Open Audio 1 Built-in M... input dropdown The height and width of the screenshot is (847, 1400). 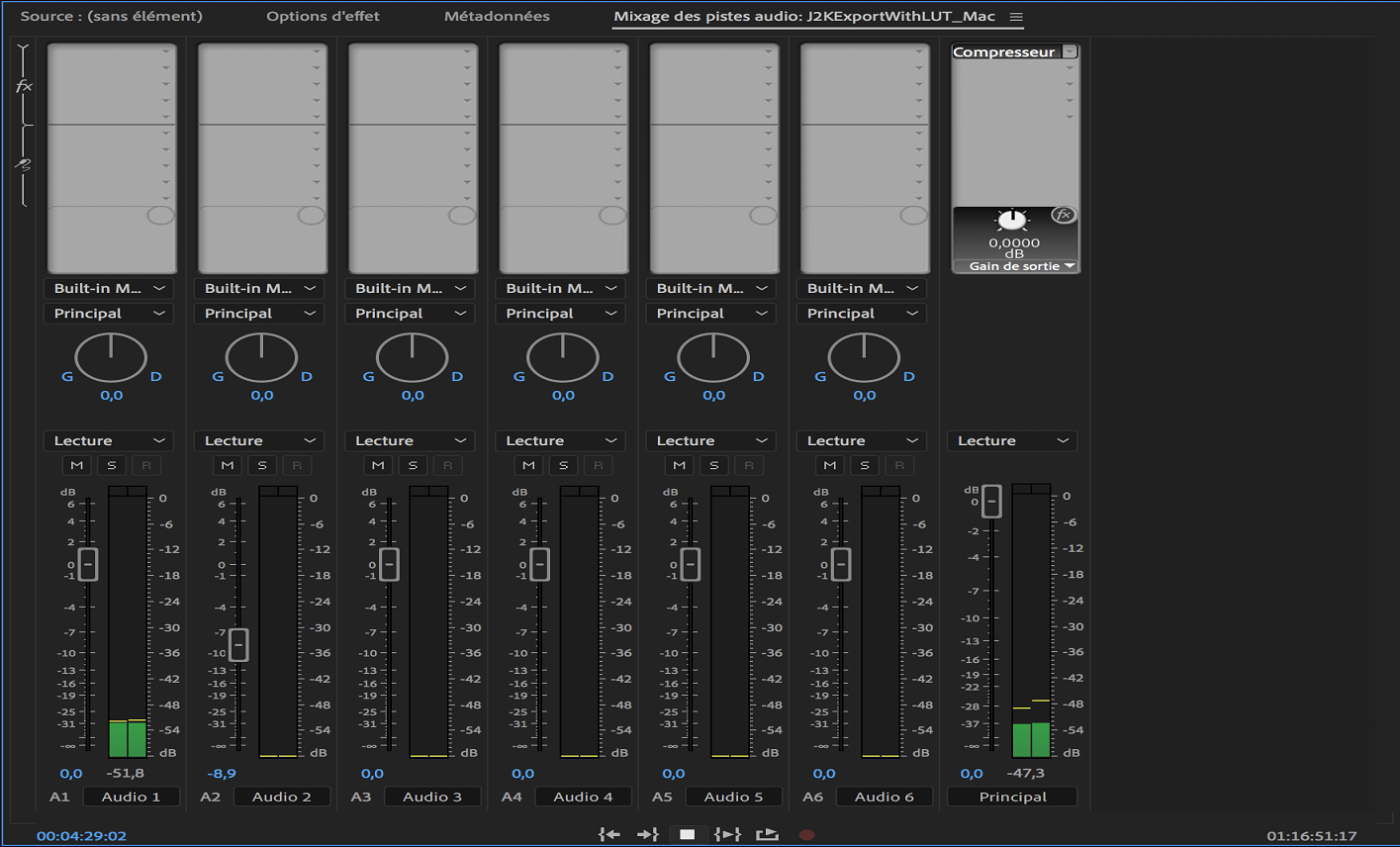click(x=109, y=288)
